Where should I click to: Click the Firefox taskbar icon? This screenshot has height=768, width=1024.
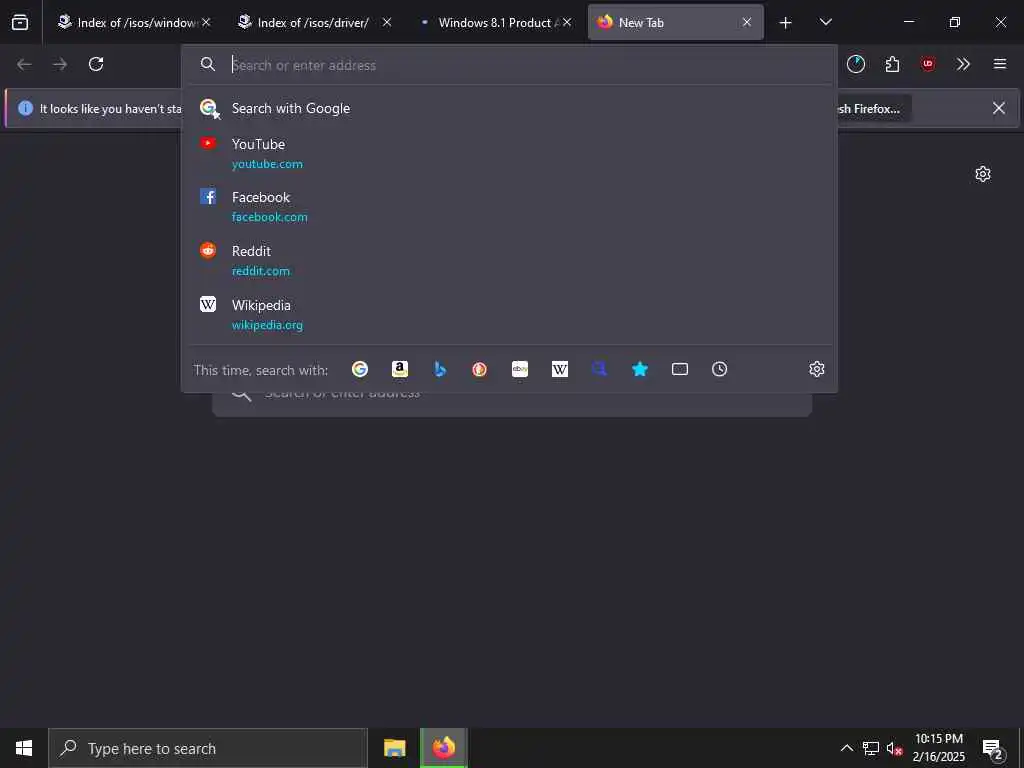443,748
